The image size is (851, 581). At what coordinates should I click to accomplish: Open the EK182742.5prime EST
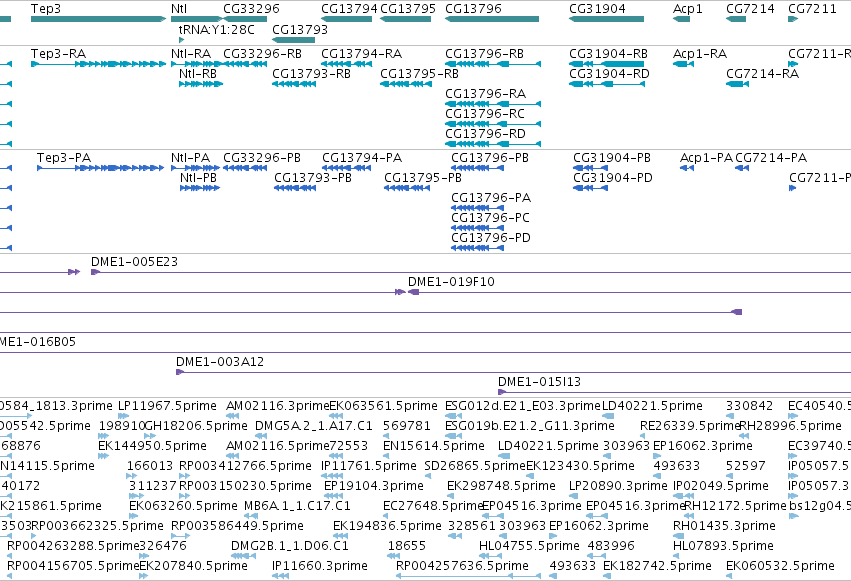click(607, 576)
